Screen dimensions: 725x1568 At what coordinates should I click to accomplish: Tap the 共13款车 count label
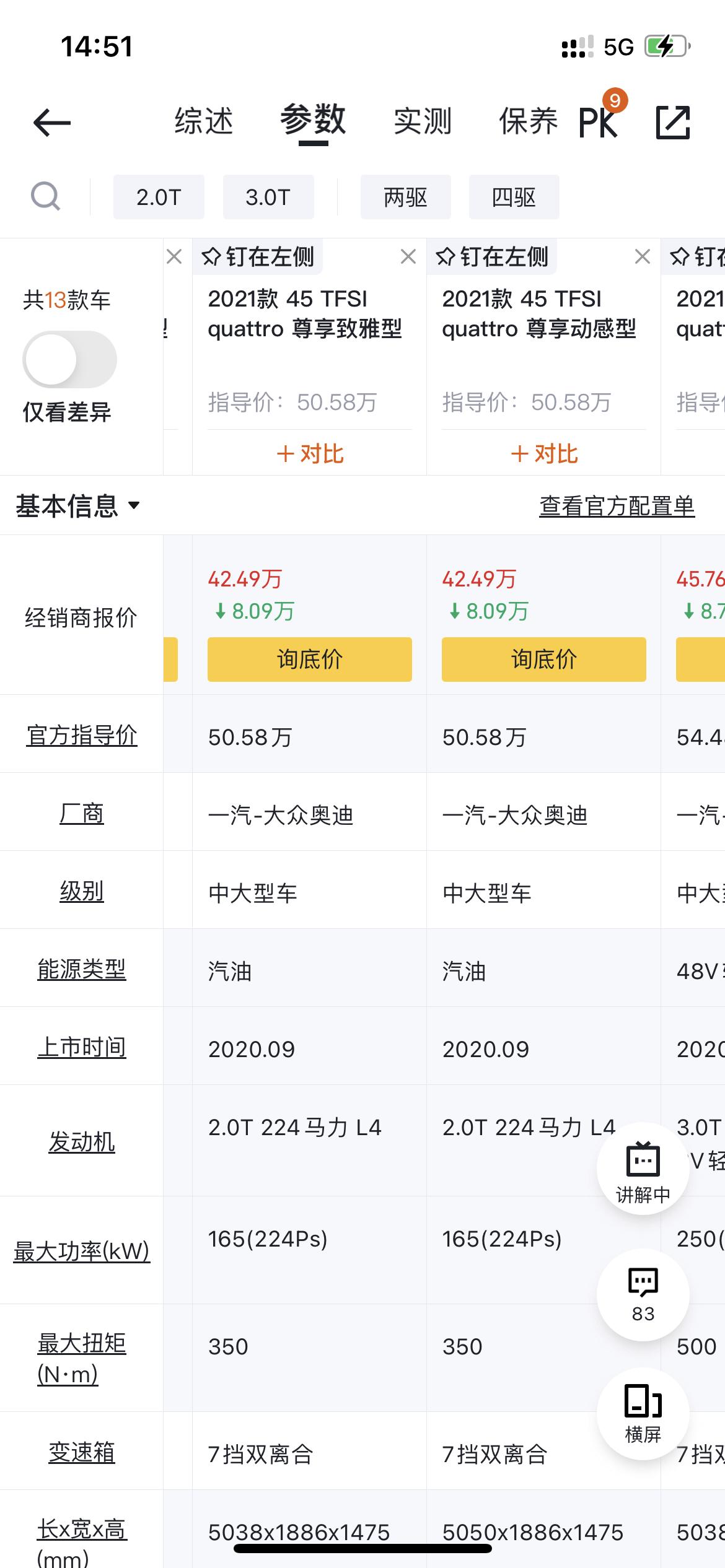click(67, 300)
